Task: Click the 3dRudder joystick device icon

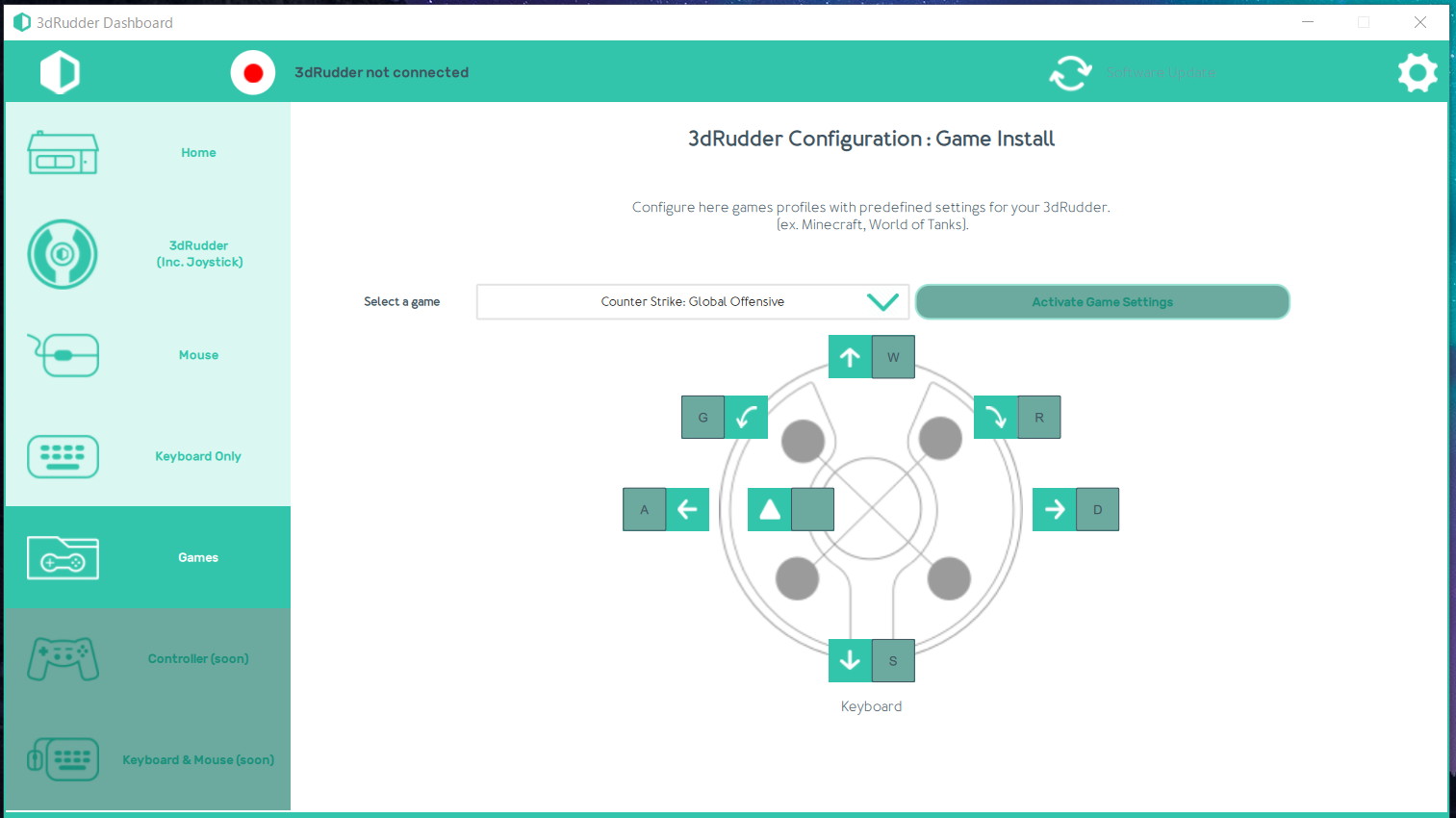Action: click(x=63, y=254)
